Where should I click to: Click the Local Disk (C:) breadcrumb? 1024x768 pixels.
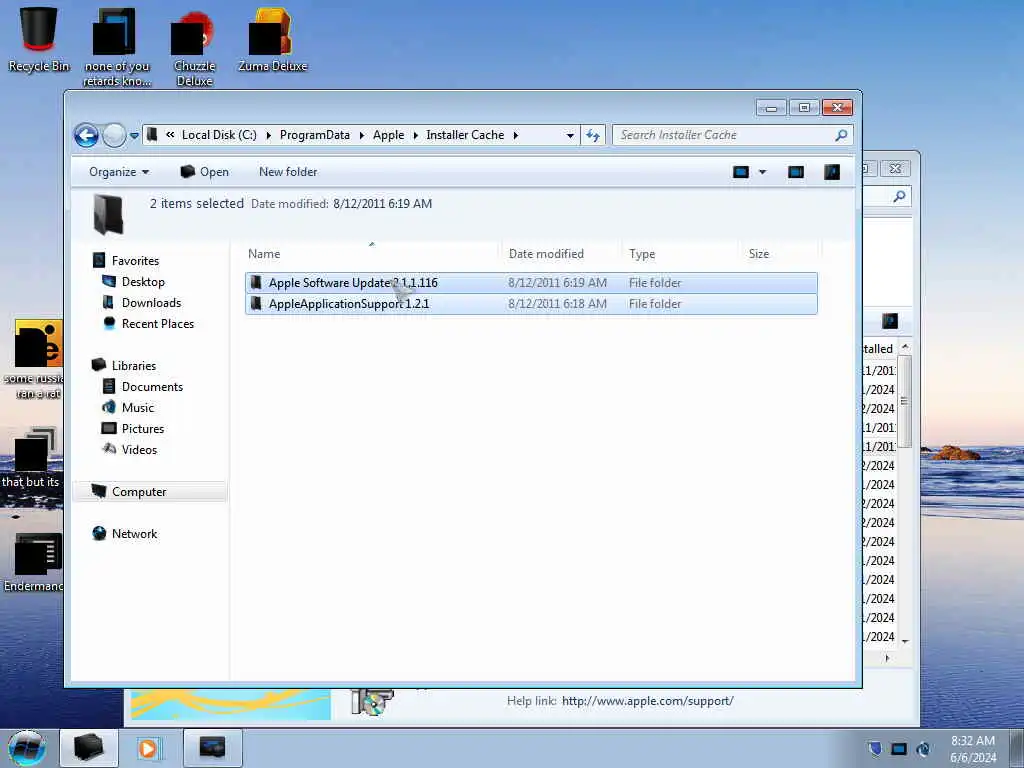click(219, 135)
